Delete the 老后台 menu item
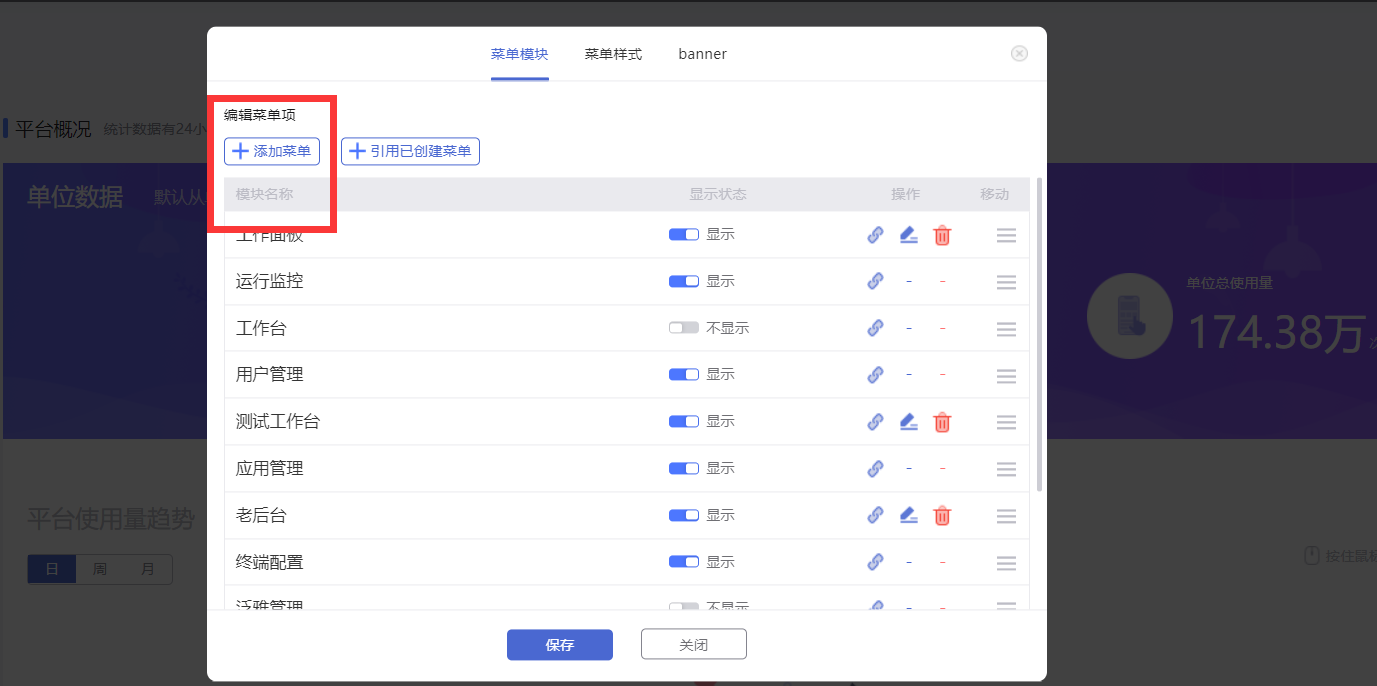The width and height of the screenshot is (1377, 686). pos(942,516)
